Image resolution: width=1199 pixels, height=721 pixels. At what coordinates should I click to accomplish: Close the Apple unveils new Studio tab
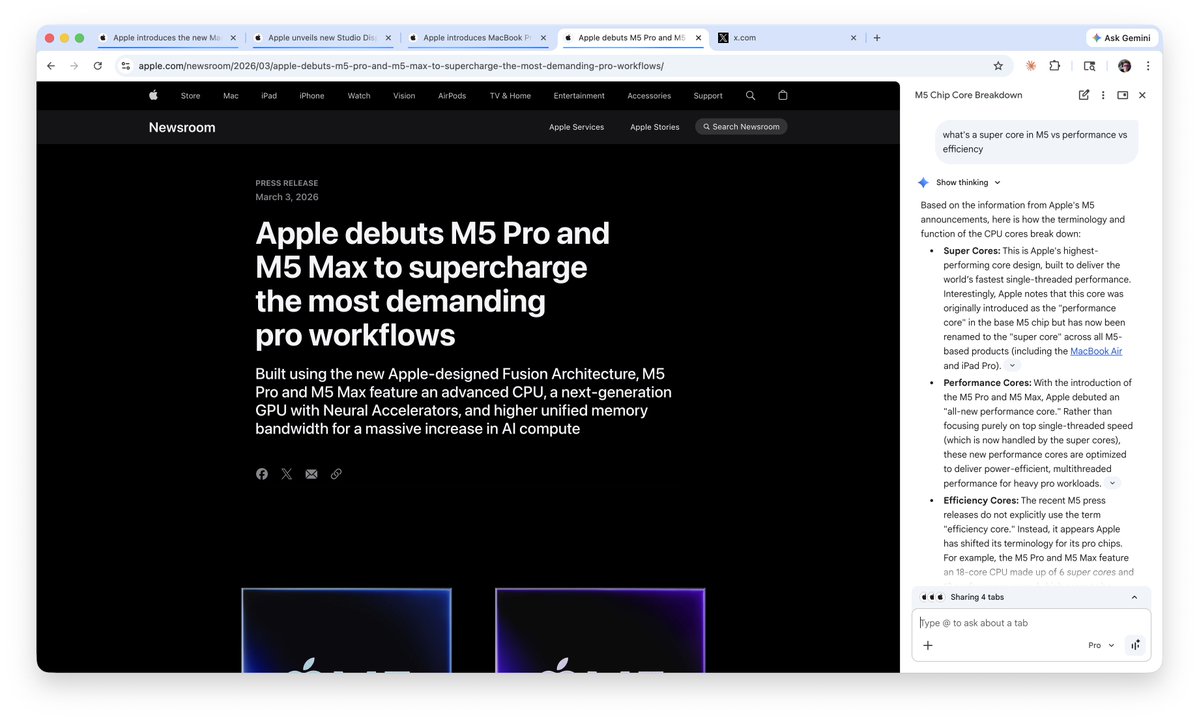388,37
